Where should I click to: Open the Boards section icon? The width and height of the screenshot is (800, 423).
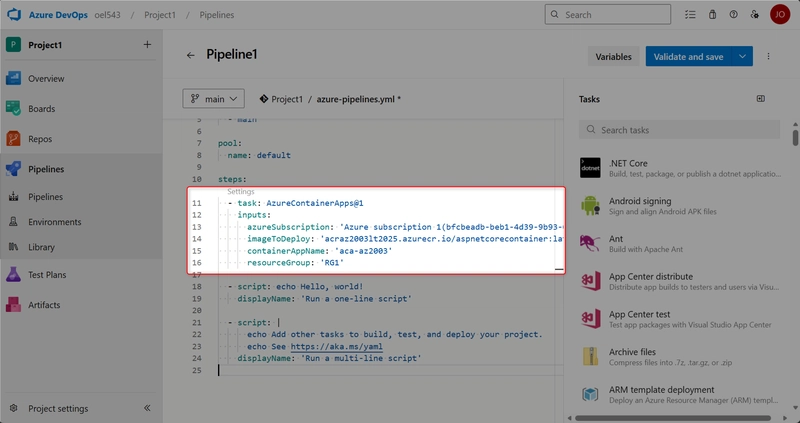click(14, 109)
